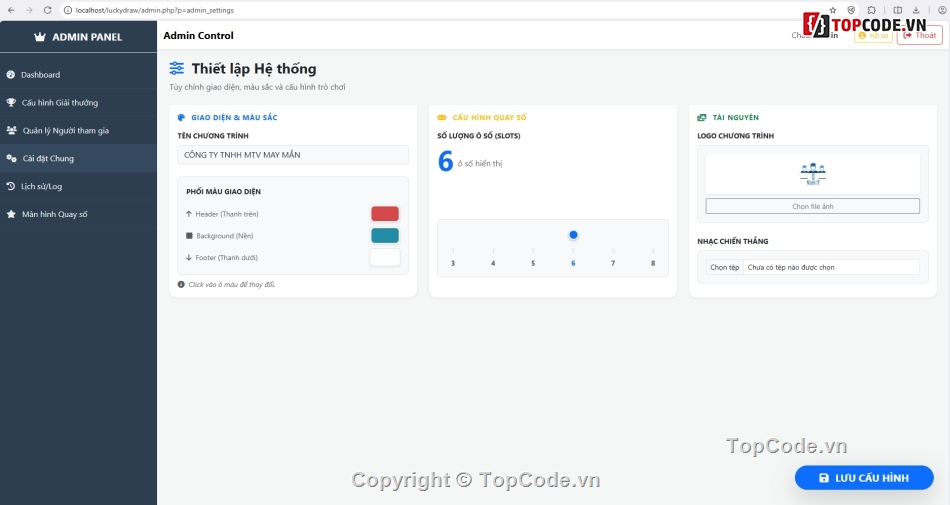The height and width of the screenshot is (505, 950).
Task: Reload the page with browser refresh icon
Action: click(47, 10)
